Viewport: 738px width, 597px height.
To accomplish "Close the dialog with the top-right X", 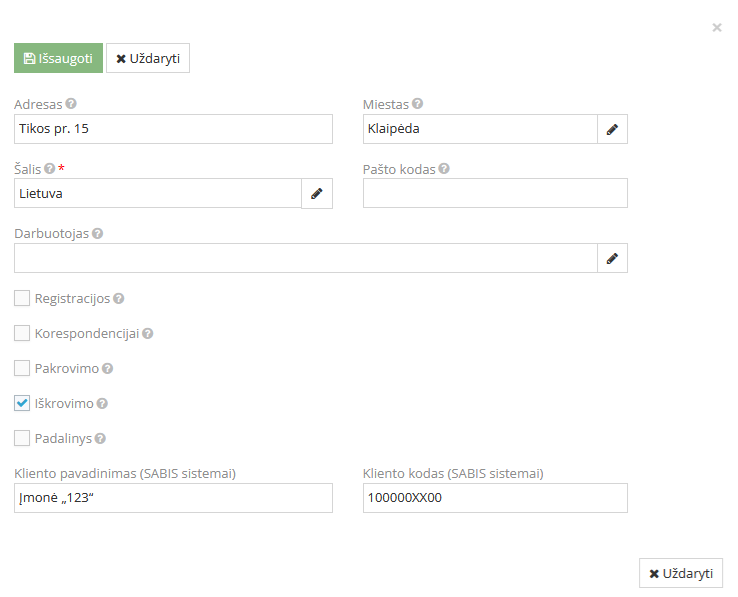I will point(717,28).
